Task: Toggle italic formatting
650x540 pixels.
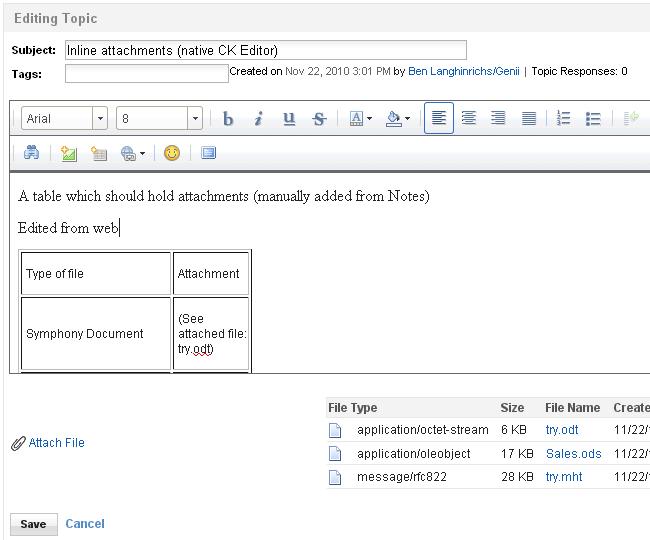Action: [258, 119]
